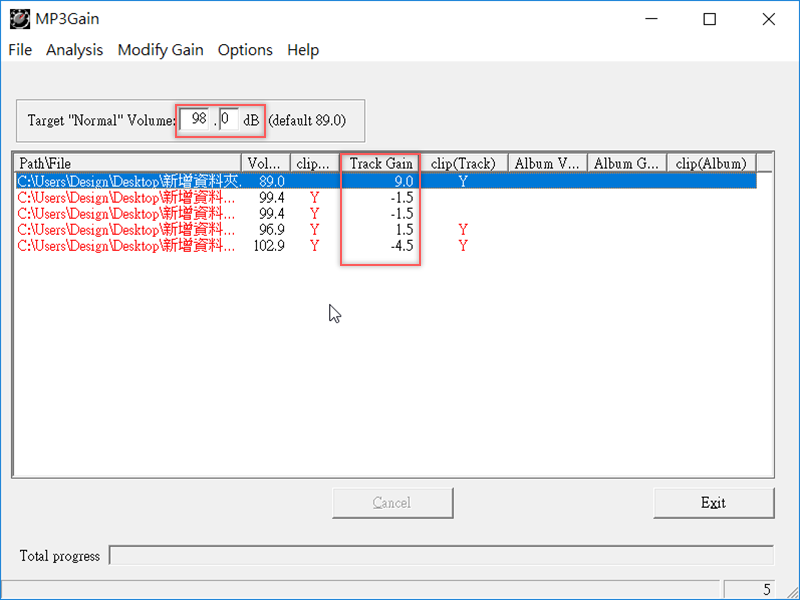
Task: Select the file row with volume 102.9
Action: click(386, 246)
